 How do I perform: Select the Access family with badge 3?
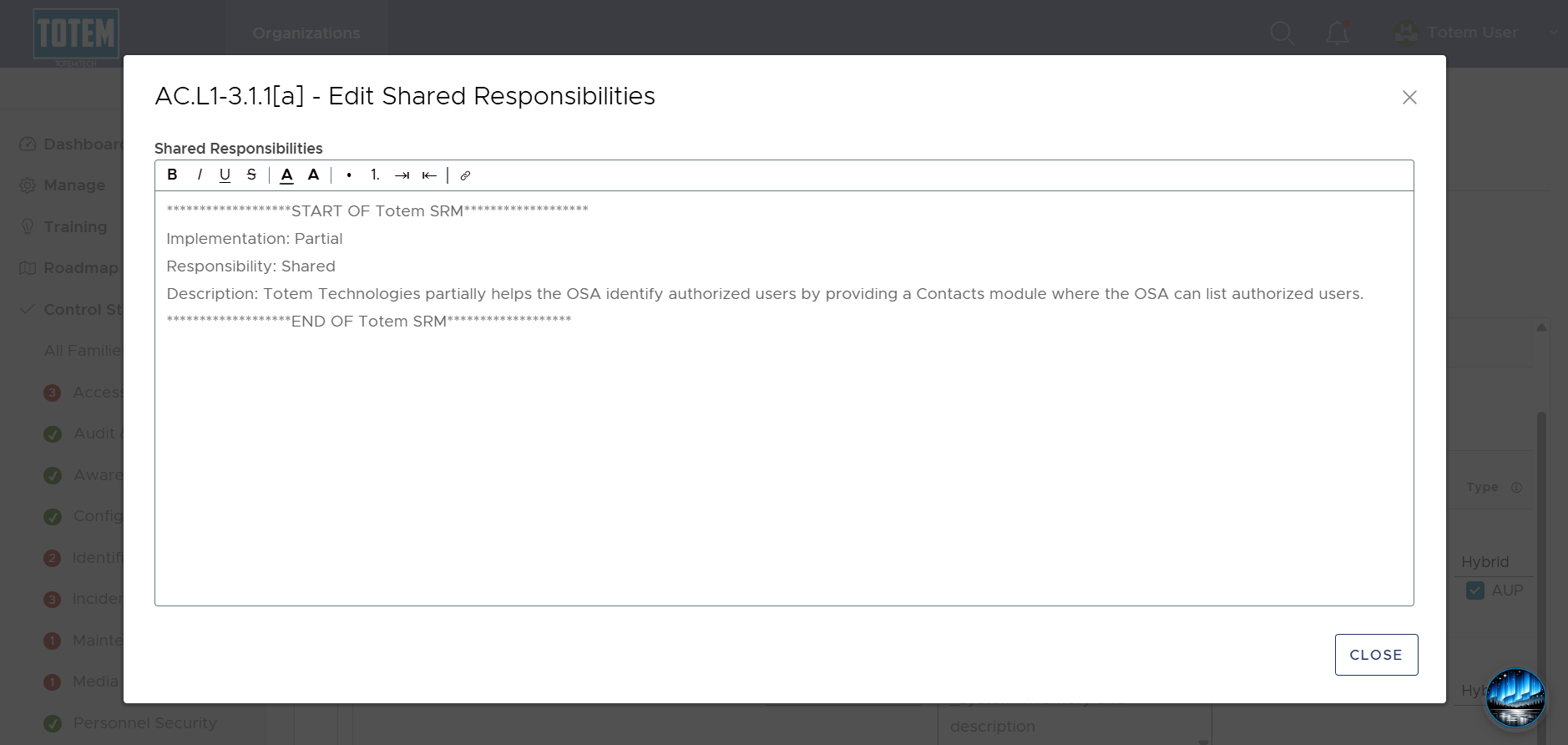(83, 393)
